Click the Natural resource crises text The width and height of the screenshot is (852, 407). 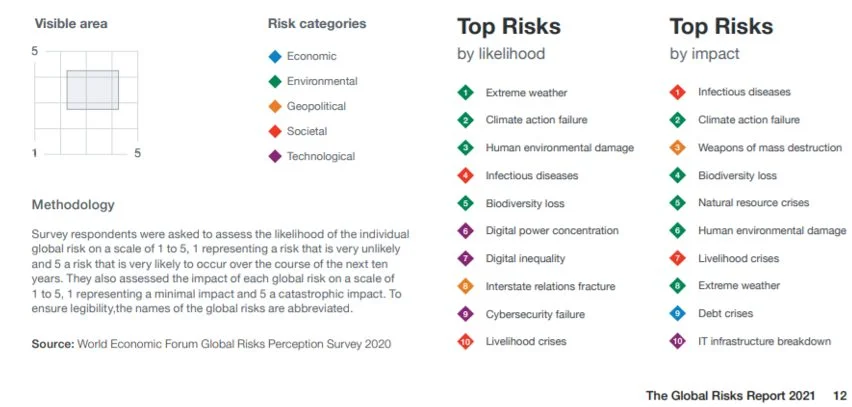tap(753, 203)
